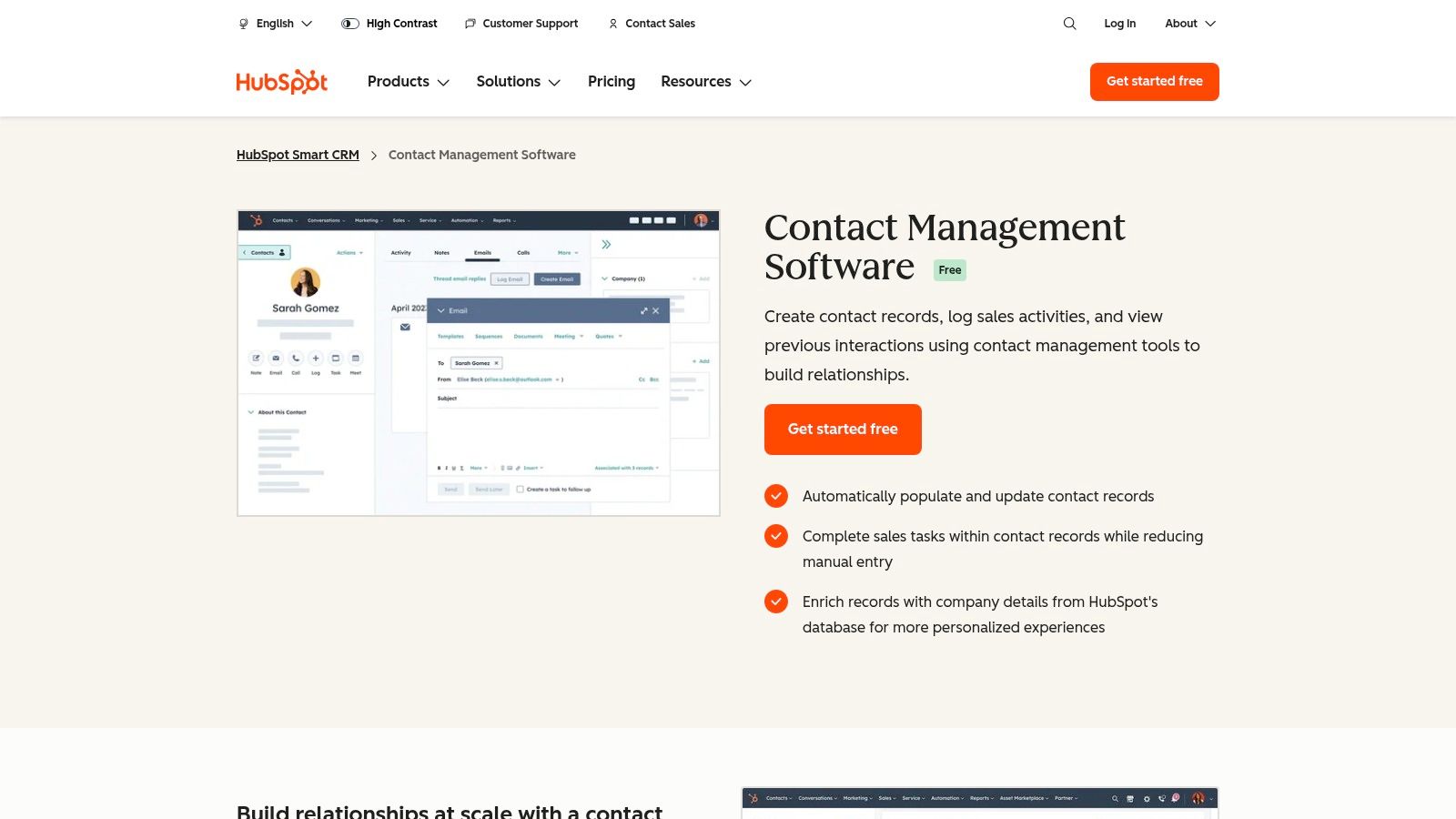Click the Customer Support chat icon
Image resolution: width=1456 pixels, height=819 pixels.
tap(470, 24)
